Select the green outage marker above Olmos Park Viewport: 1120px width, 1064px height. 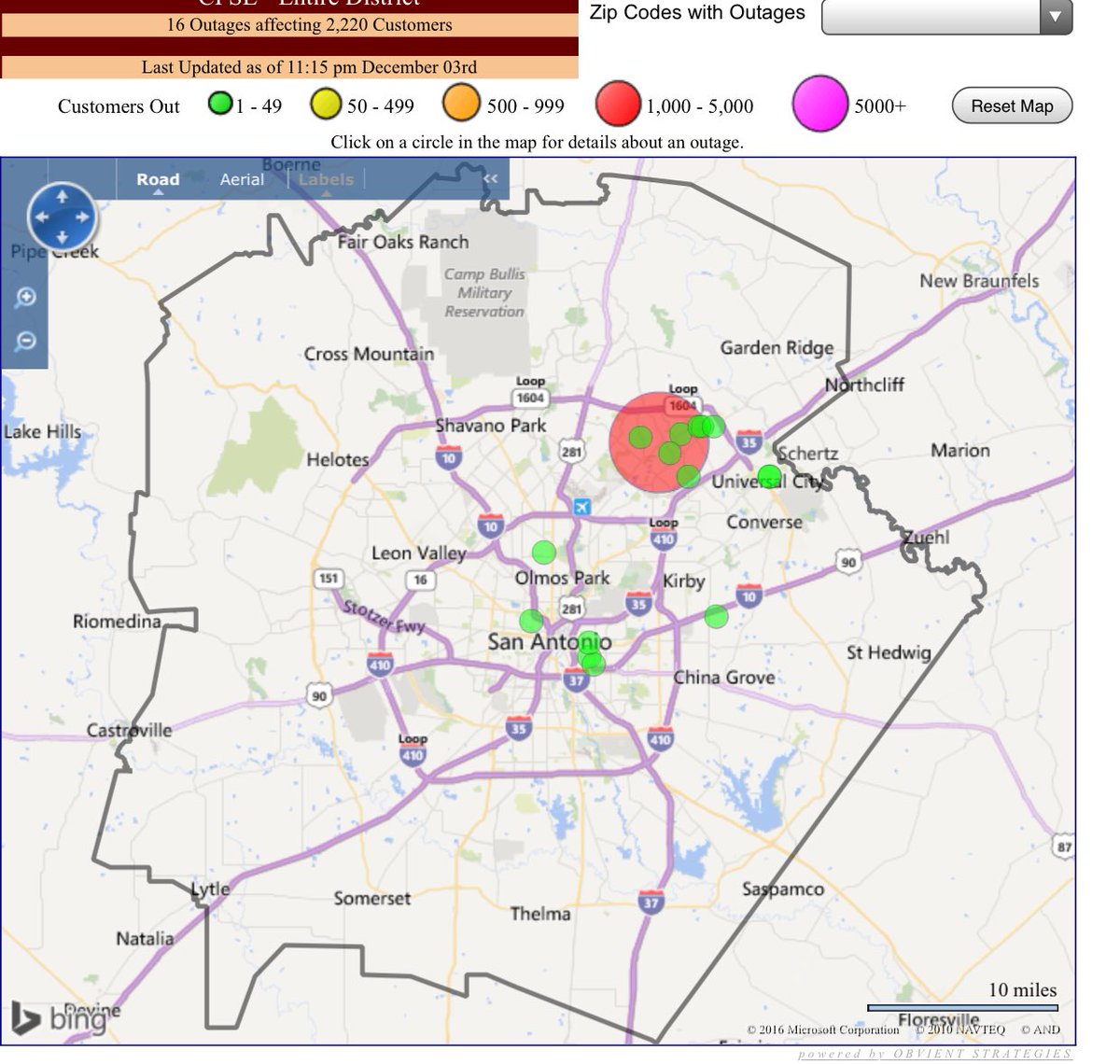[x=543, y=552]
